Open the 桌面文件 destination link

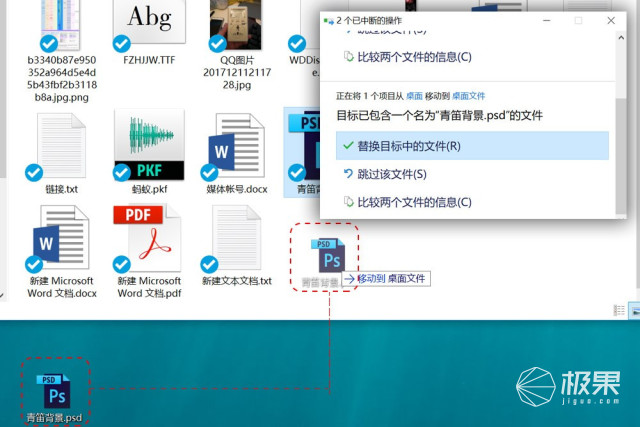[469, 96]
